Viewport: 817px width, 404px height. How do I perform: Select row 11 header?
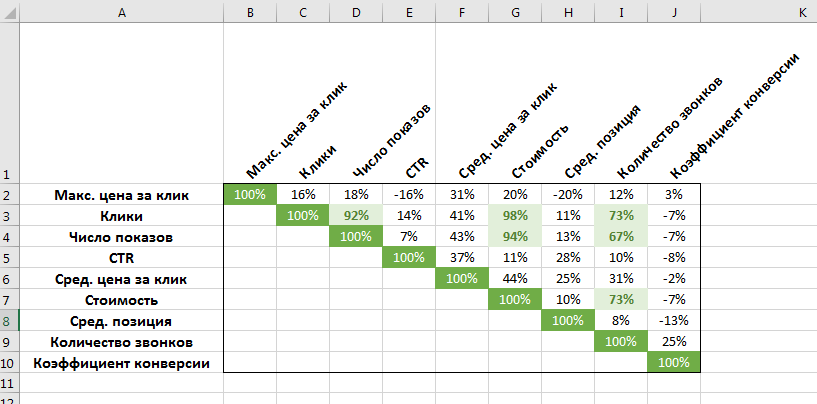9,383
